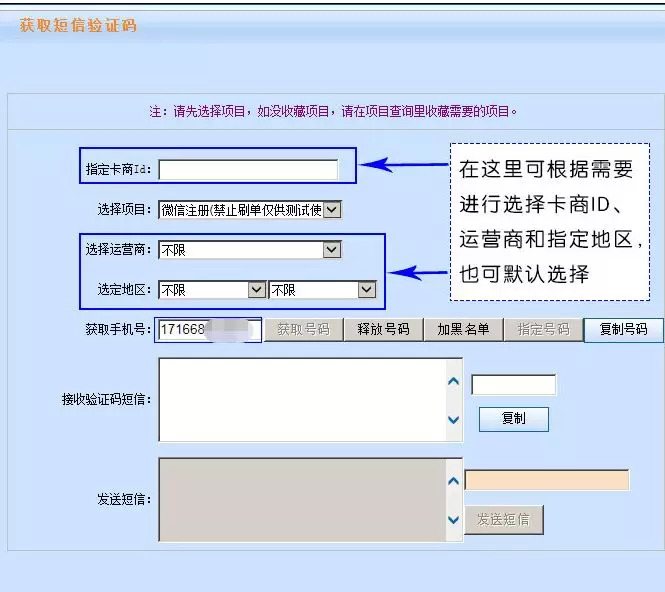Click the 获取手机号: label
The width and height of the screenshot is (665, 592).
(118, 329)
